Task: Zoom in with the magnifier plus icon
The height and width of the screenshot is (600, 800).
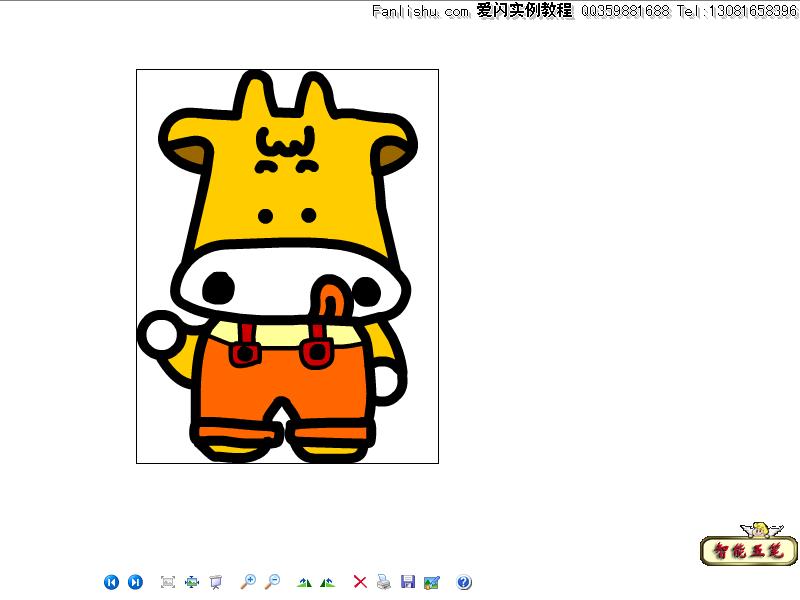Action: [248, 581]
